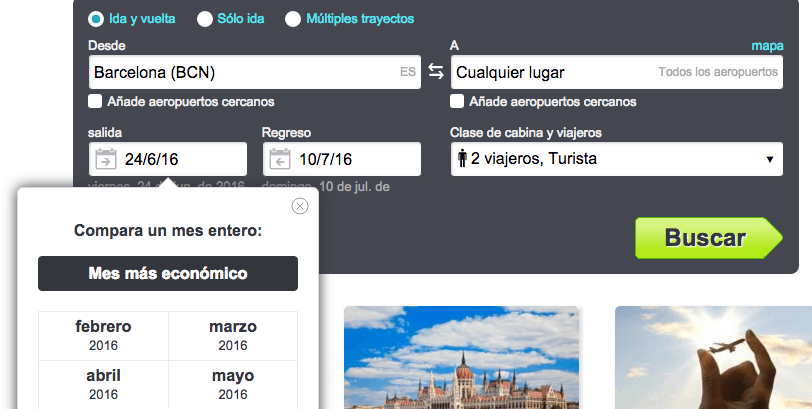
Task: Enable nearby airports for the Desde field
Action: point(95,101)
